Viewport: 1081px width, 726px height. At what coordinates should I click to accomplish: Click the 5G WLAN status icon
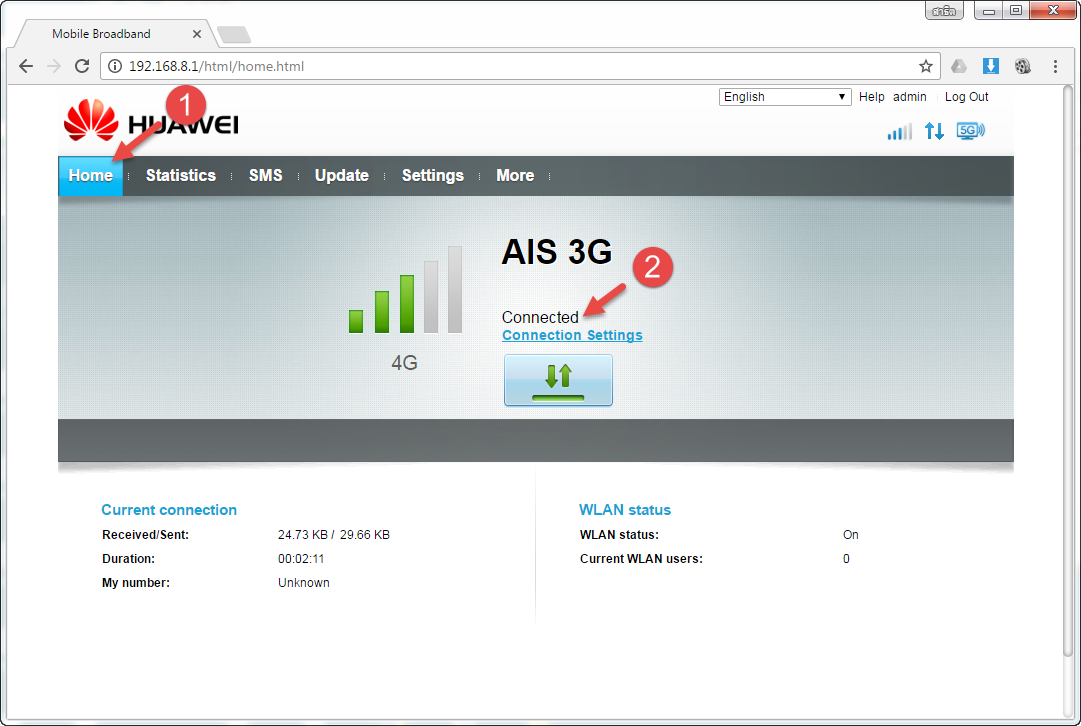click(971, 131)
